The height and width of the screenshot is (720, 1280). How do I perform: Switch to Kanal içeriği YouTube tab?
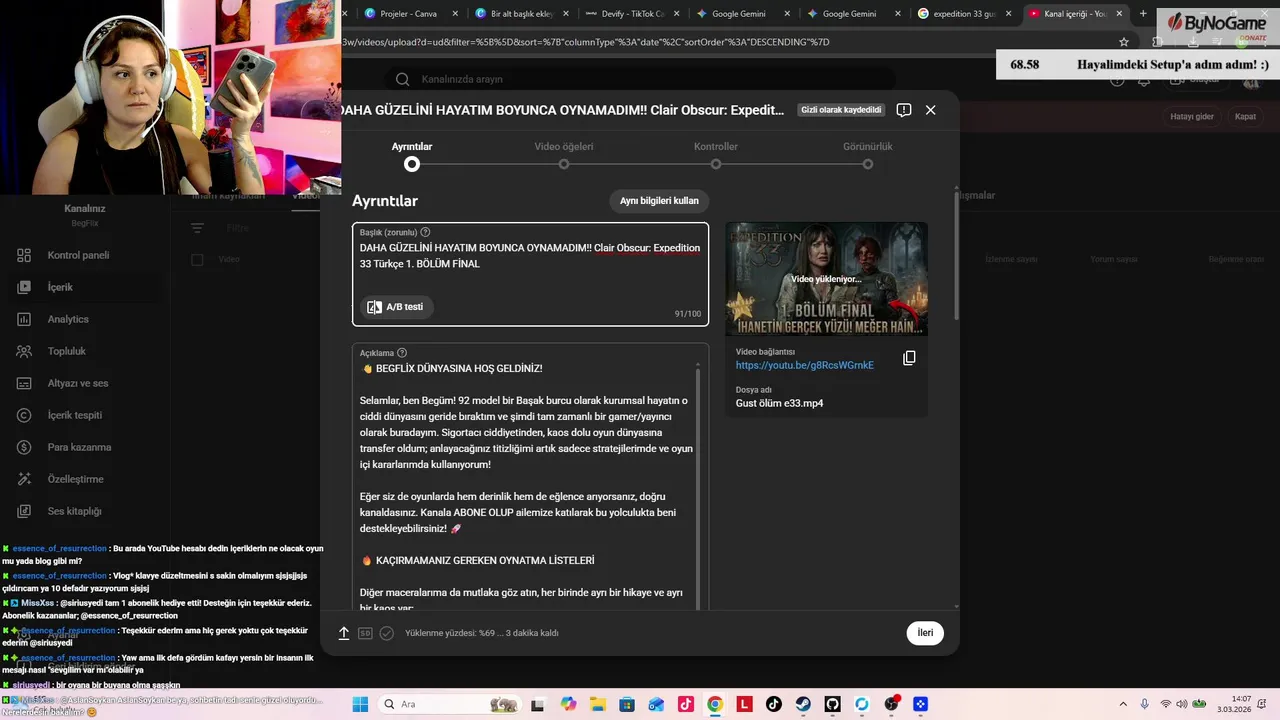coord(1076,13)
